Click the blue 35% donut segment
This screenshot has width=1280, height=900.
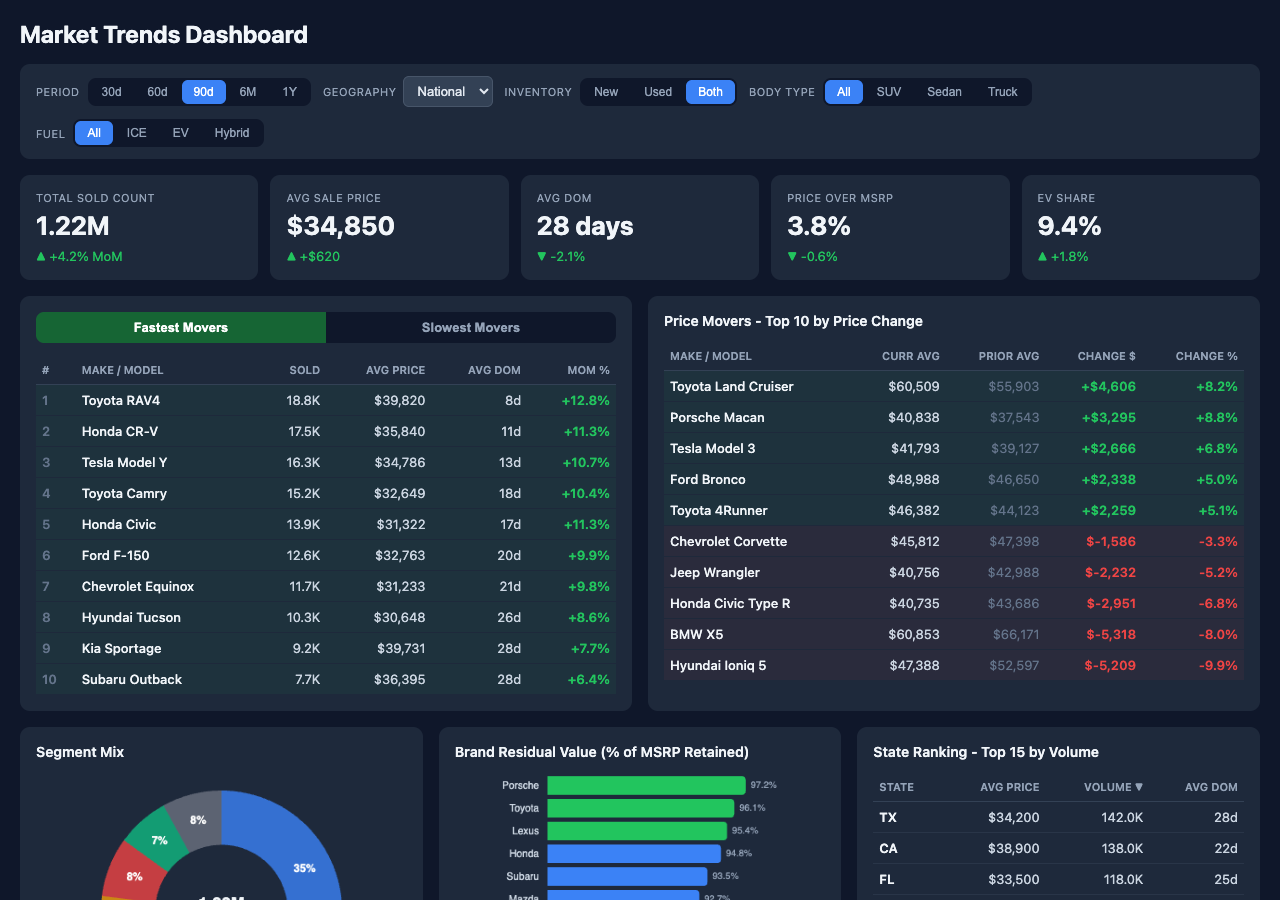(304, 868)
